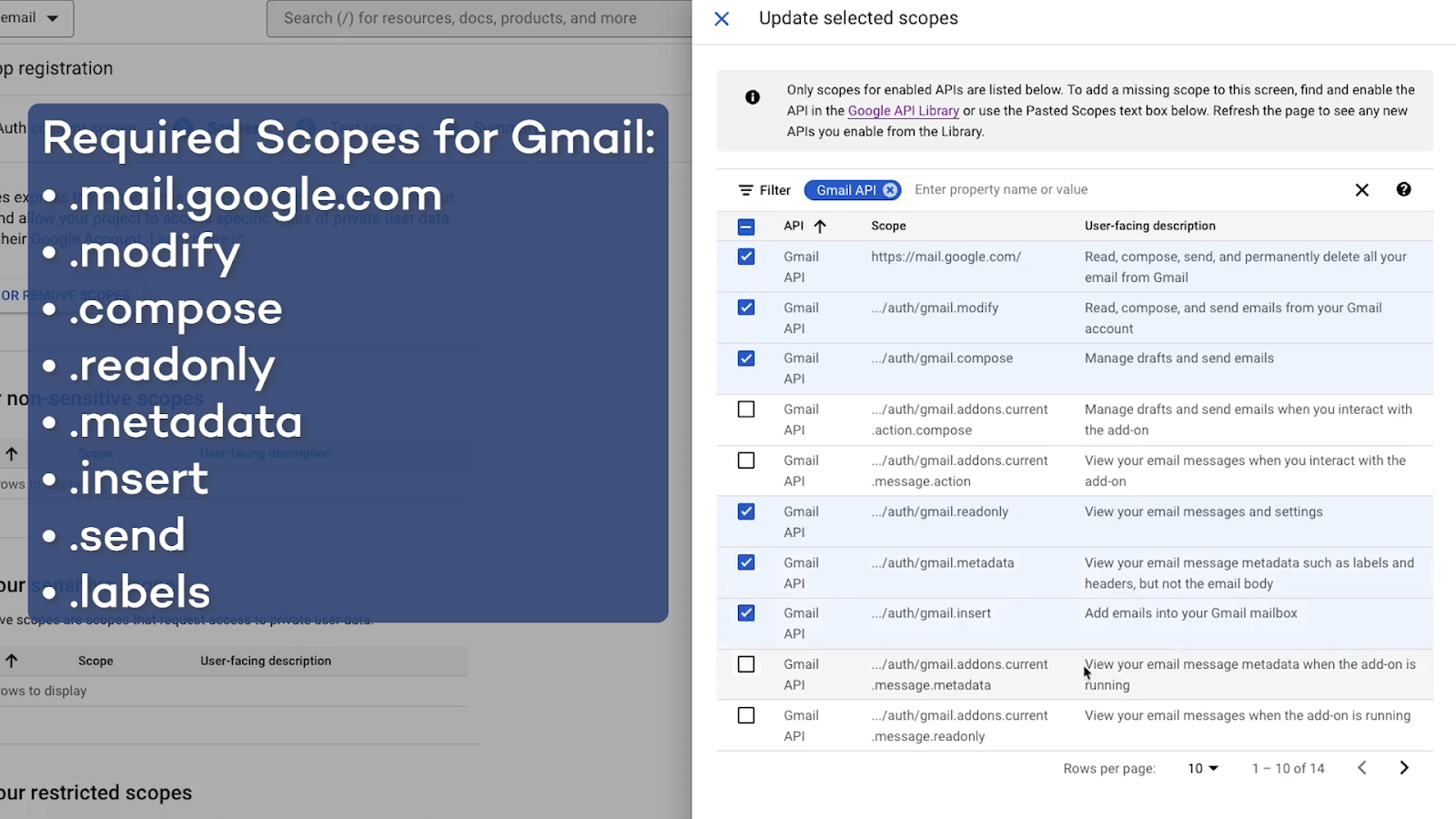Image resolution: width=1456 pixels, height=819 pixels.
Task: Go to the previous page of scopes
Action: [x=1362, y=768]
